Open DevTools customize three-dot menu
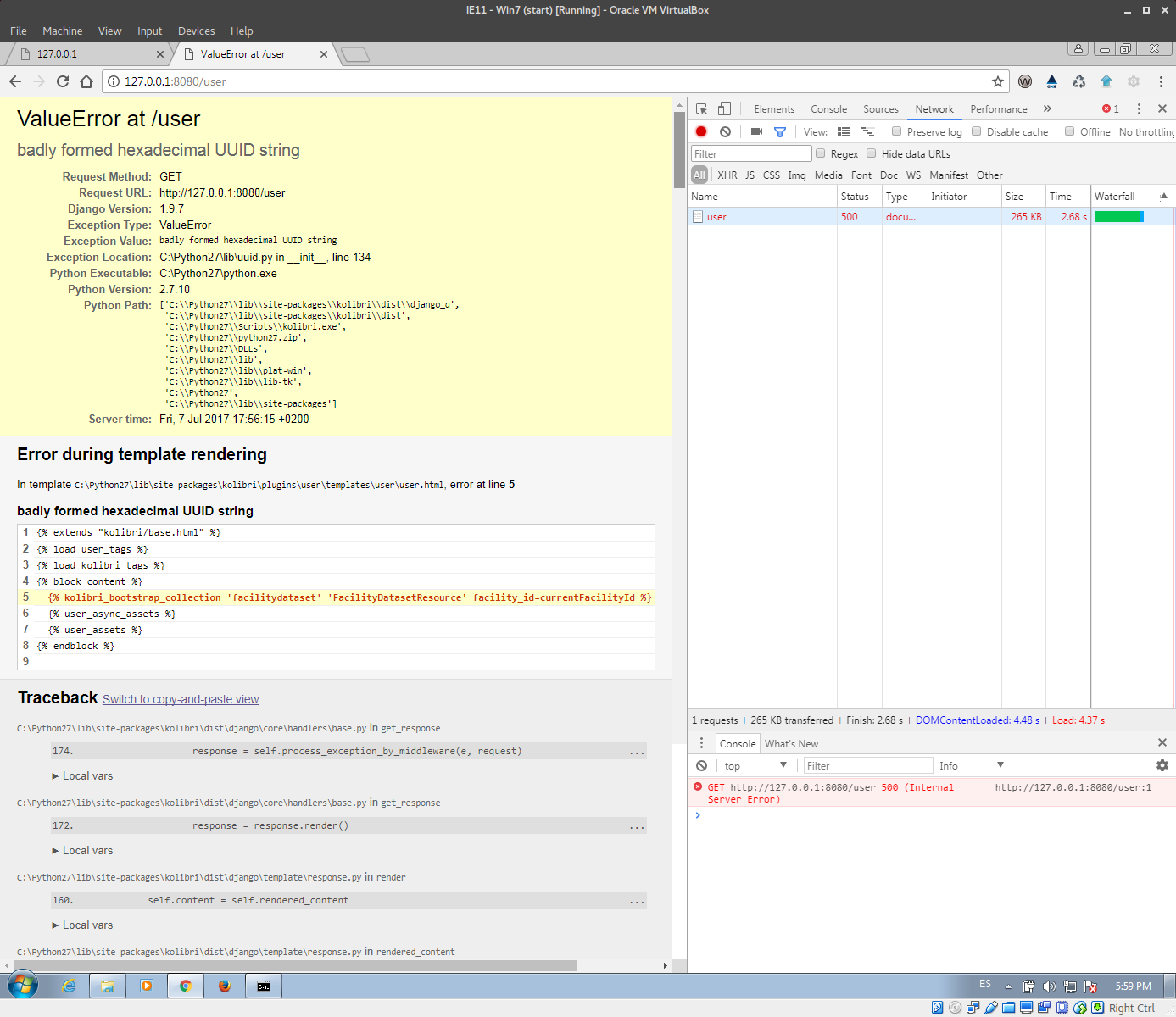This screenshot has height=1017, width=1176. tap(1139, 108)
